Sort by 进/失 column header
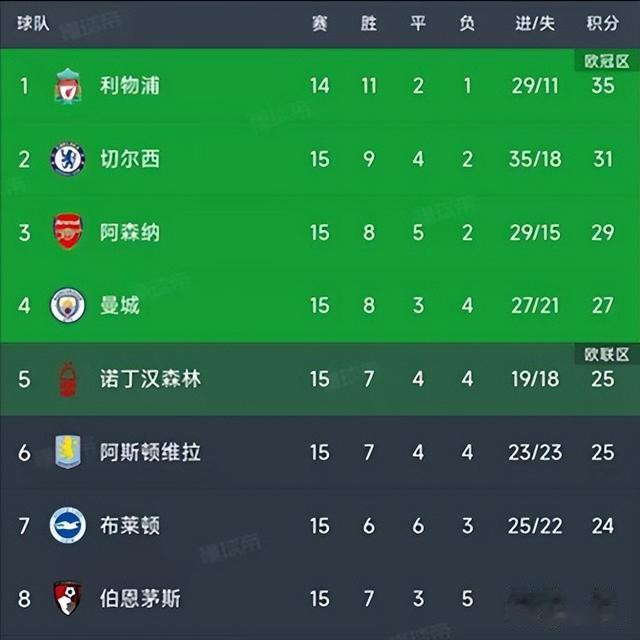 point(535,23)
